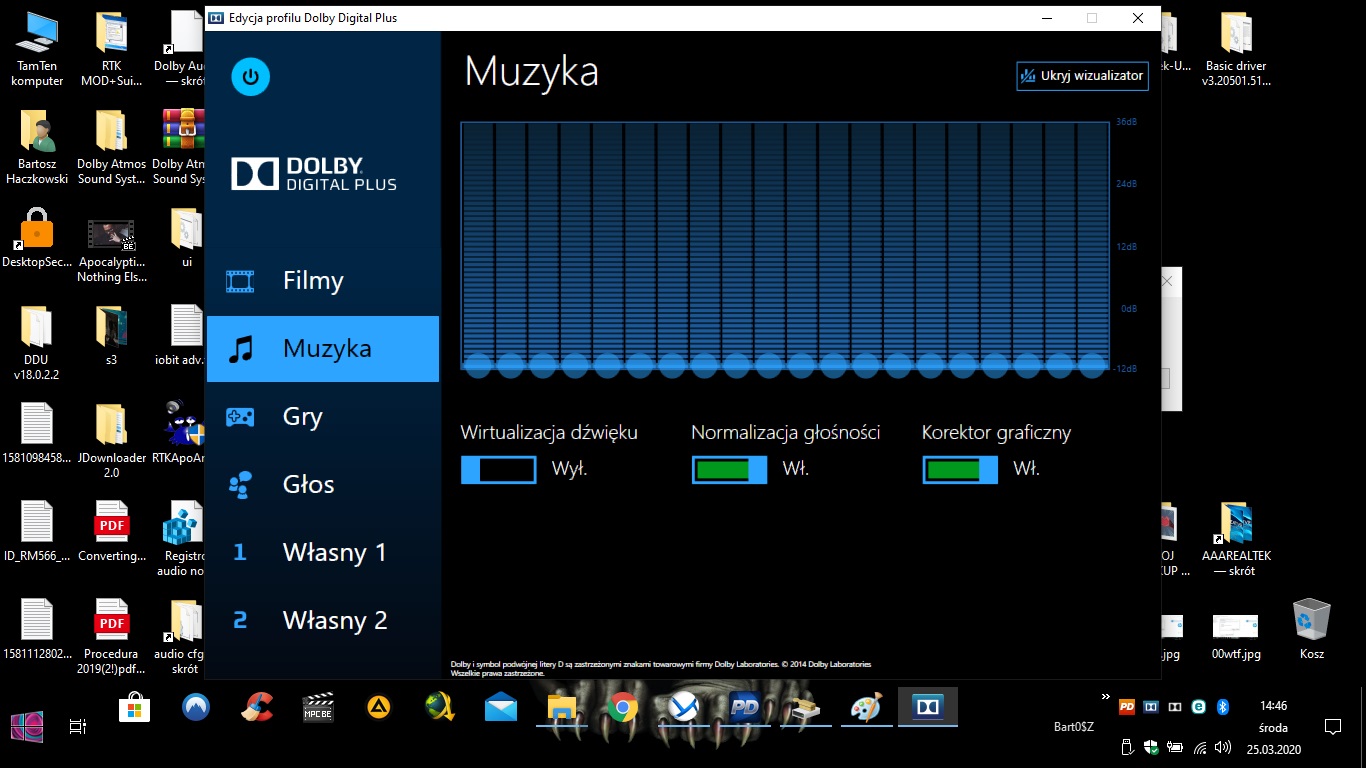Select 1581112802... text file icon
Image resolution: width=1366 pixels, height=768 pixels.
[x=37, y=630]
